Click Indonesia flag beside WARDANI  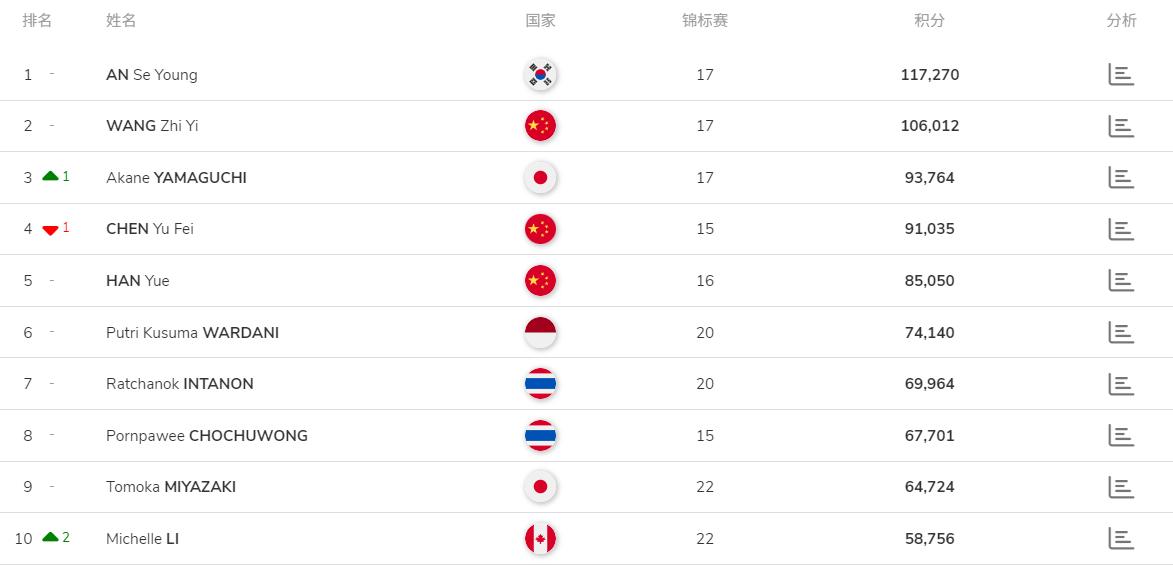point(540,332)
